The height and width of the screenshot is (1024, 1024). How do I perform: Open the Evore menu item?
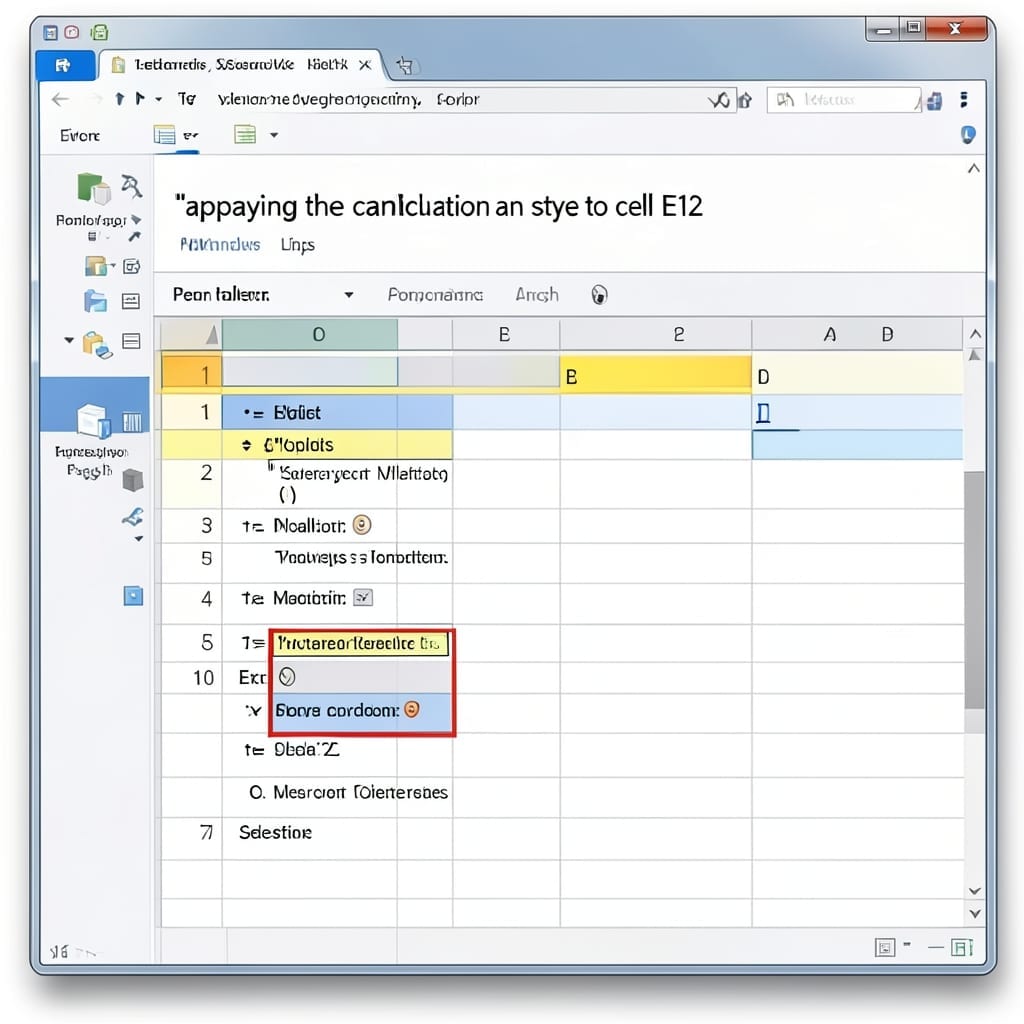[x=80, y=135]
